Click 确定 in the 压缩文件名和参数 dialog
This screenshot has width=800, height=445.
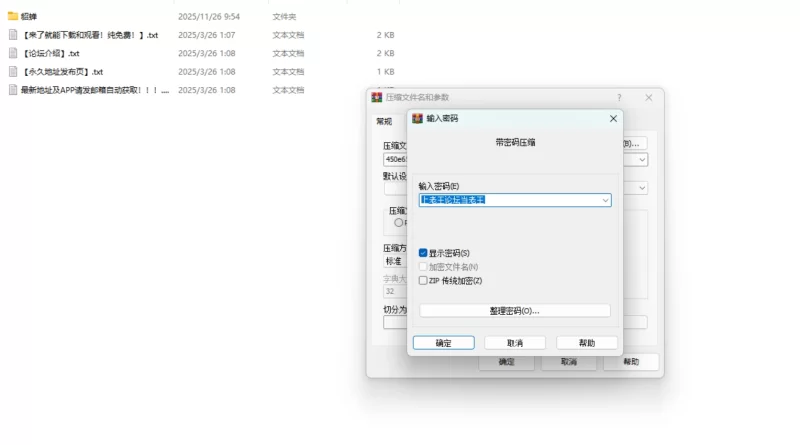point(506,362)
